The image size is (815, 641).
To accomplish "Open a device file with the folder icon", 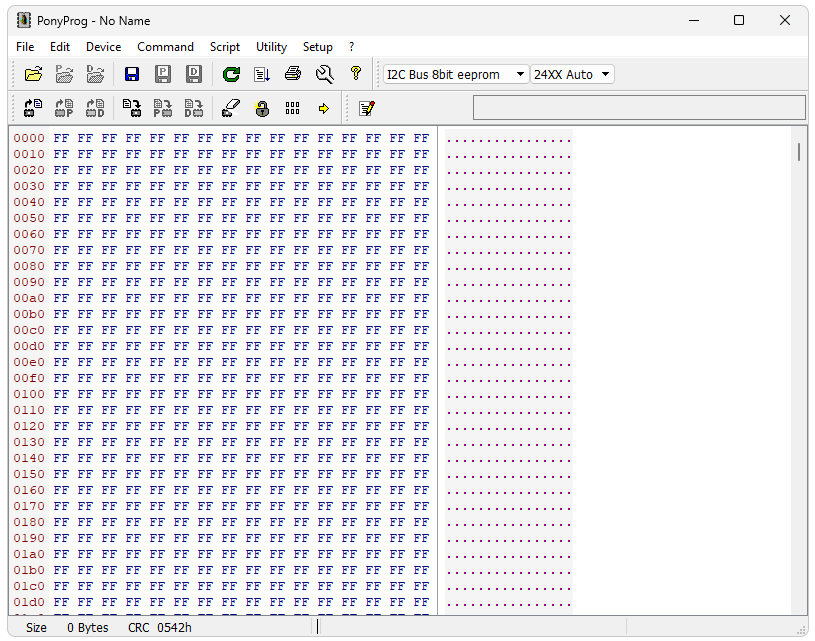I will pos(33,74).
